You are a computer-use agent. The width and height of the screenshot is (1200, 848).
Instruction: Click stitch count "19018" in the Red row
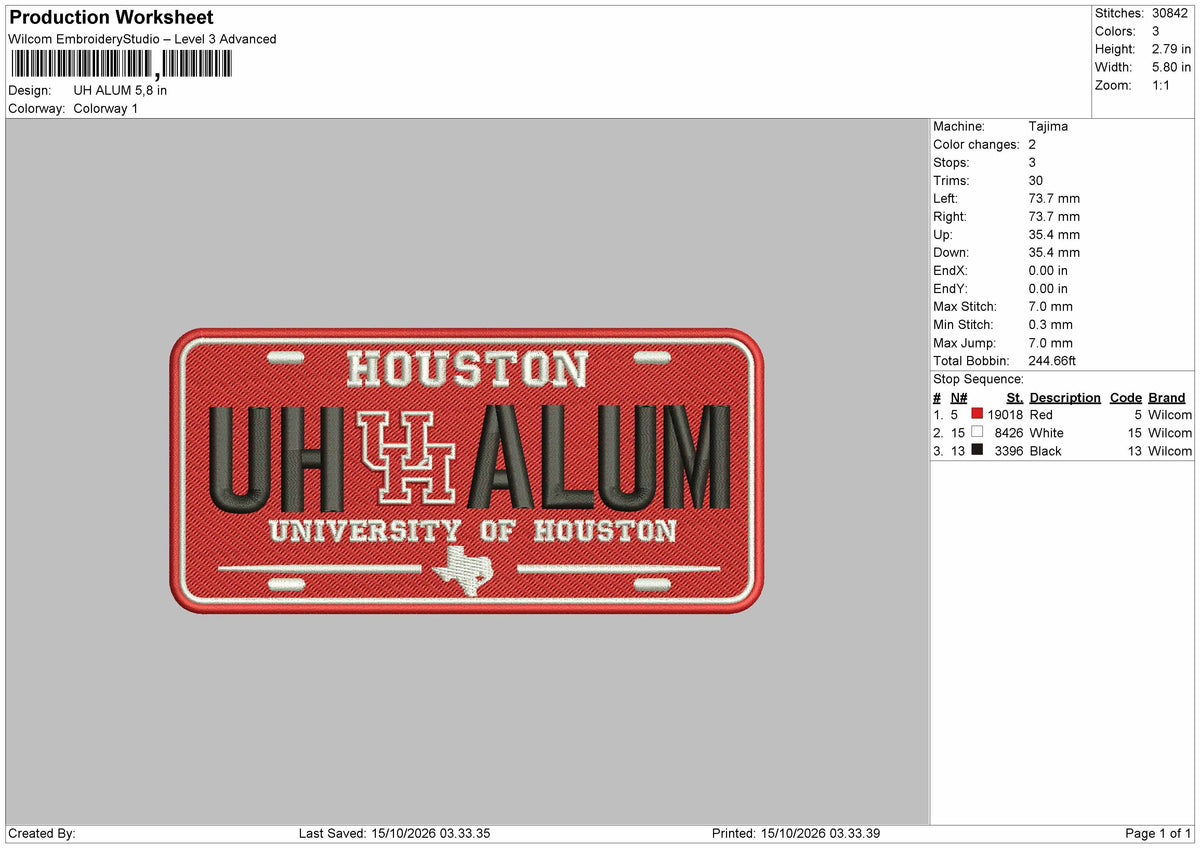coord(1005,414)
